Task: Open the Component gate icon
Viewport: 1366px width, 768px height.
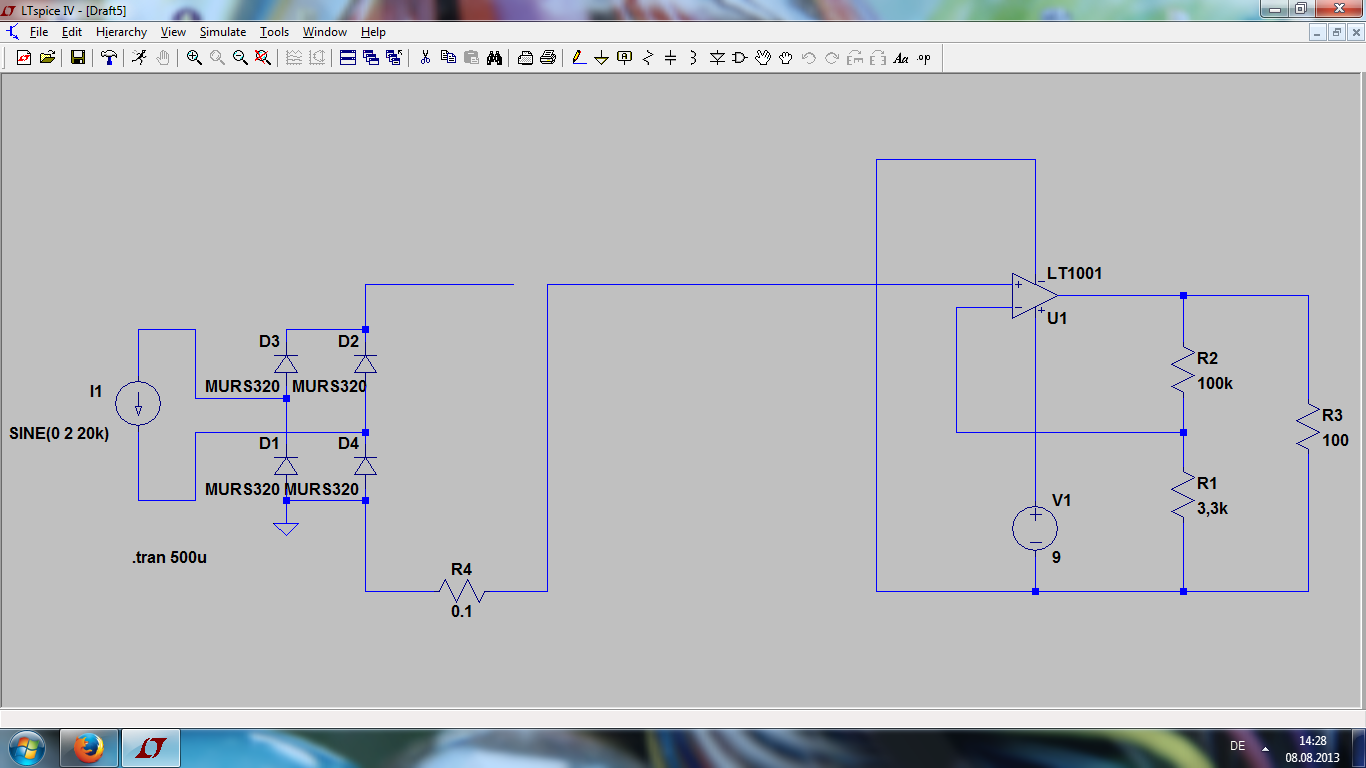Action: [x=740, y=58]
